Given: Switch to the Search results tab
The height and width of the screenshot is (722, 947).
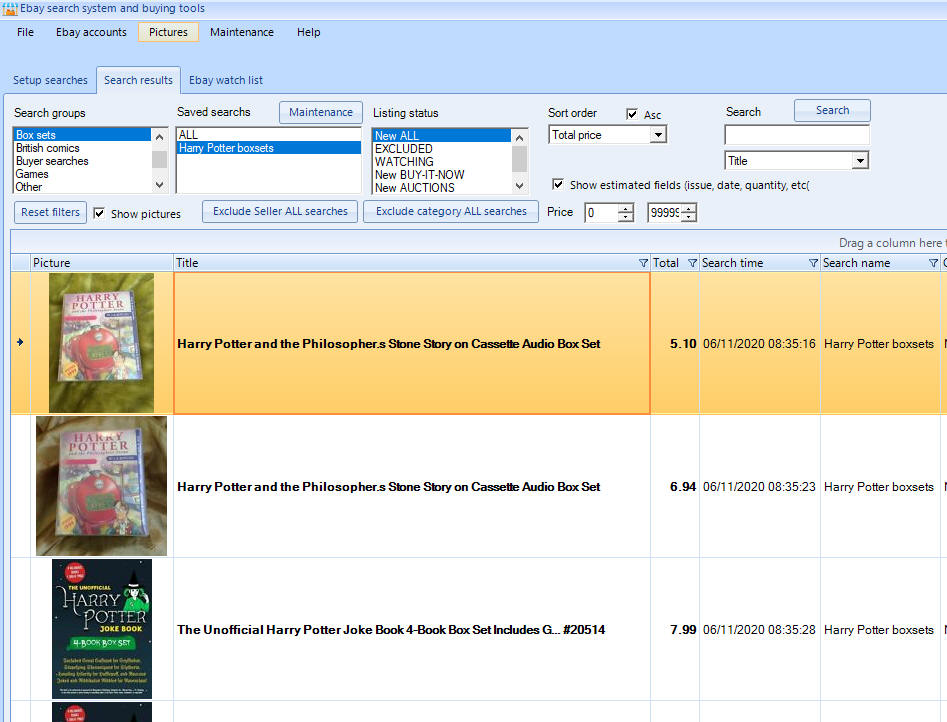Looking at the screenshot, I should pos(138,80).
